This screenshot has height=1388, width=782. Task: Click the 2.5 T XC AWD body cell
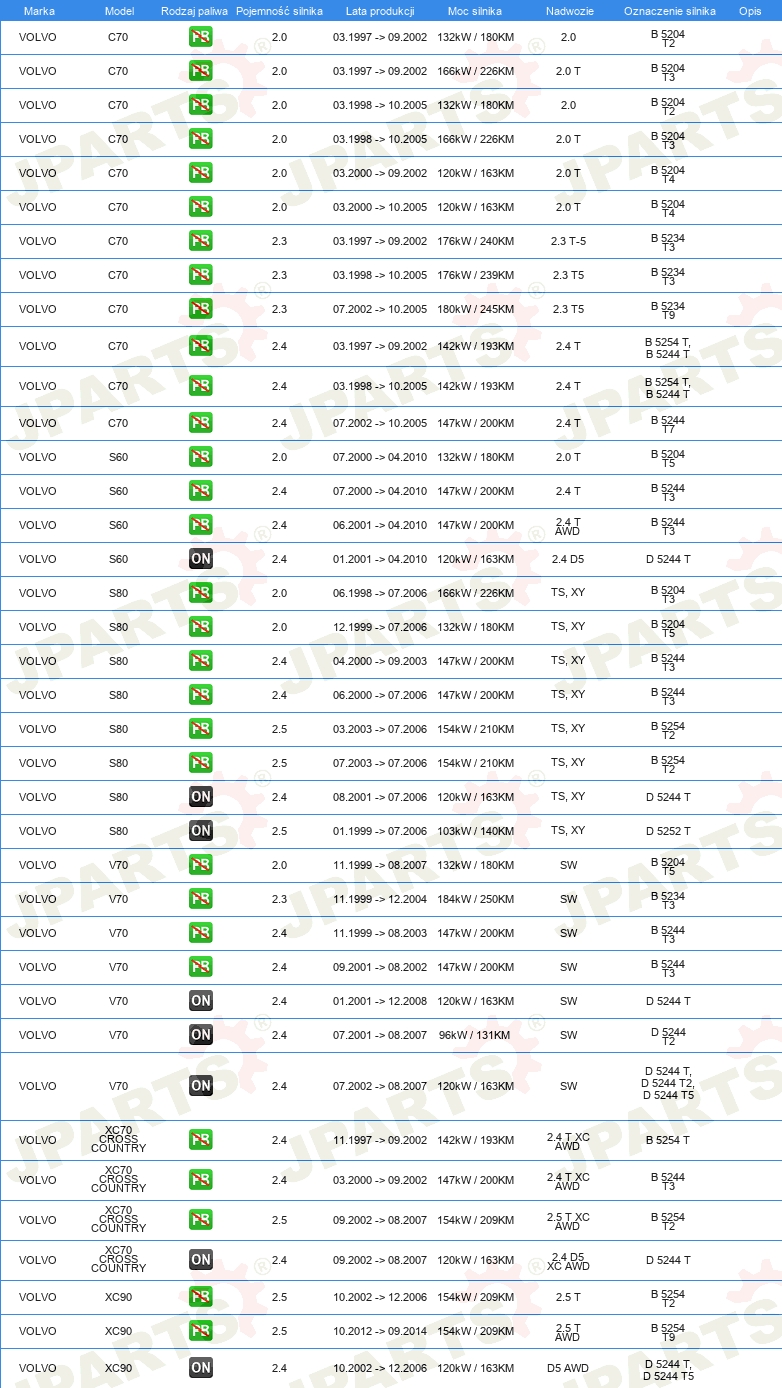(568, 1221)
